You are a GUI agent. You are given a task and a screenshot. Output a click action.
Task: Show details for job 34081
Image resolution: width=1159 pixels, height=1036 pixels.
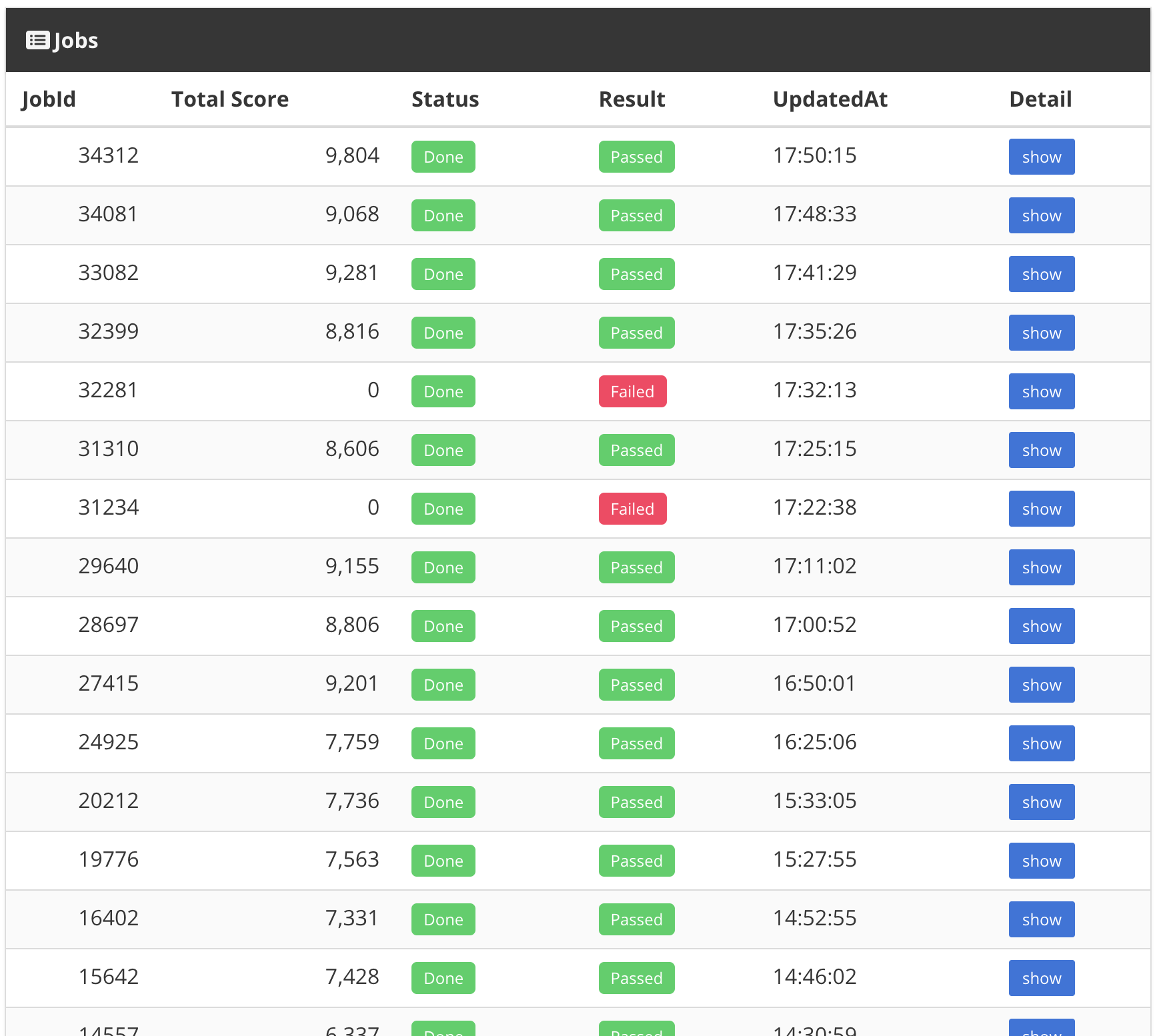coord(1042,215)
